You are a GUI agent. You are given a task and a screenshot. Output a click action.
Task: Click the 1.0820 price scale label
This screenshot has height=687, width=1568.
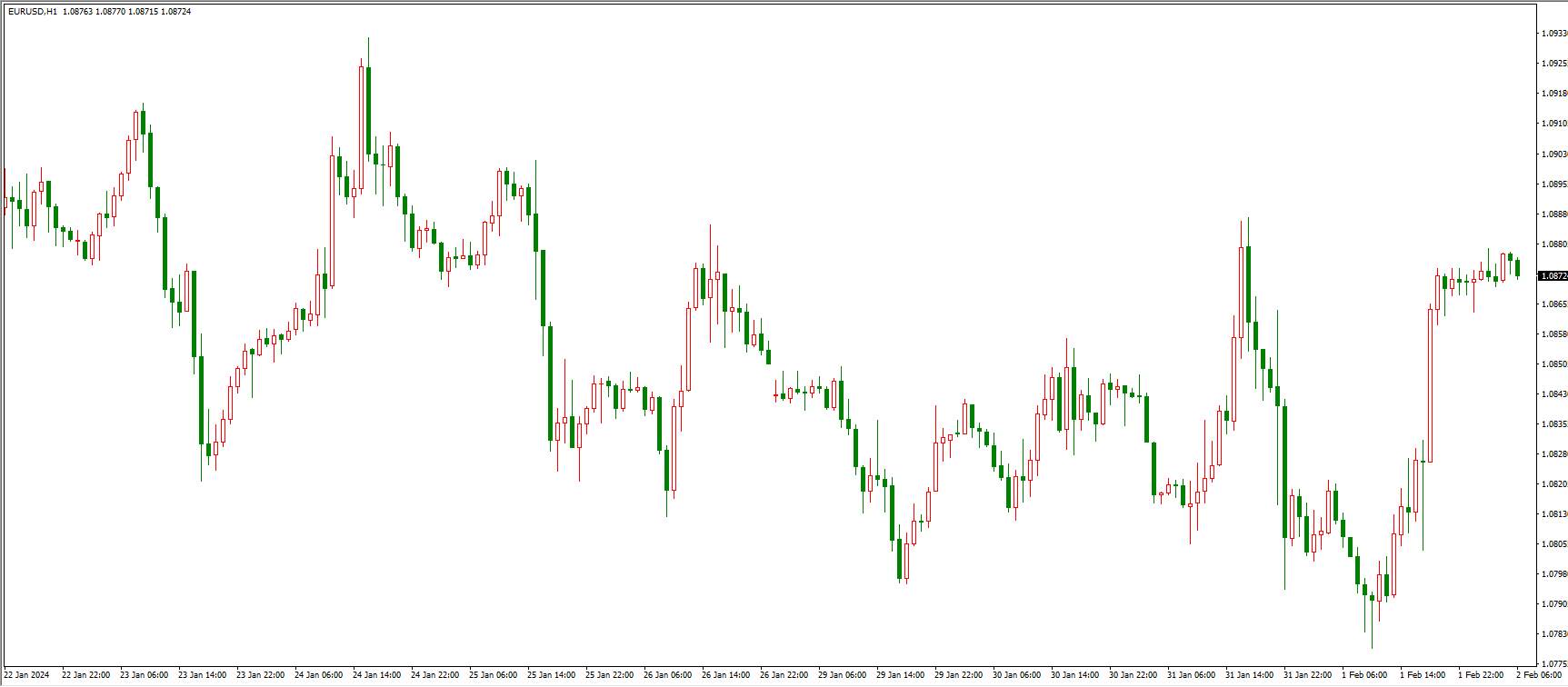1554,483
